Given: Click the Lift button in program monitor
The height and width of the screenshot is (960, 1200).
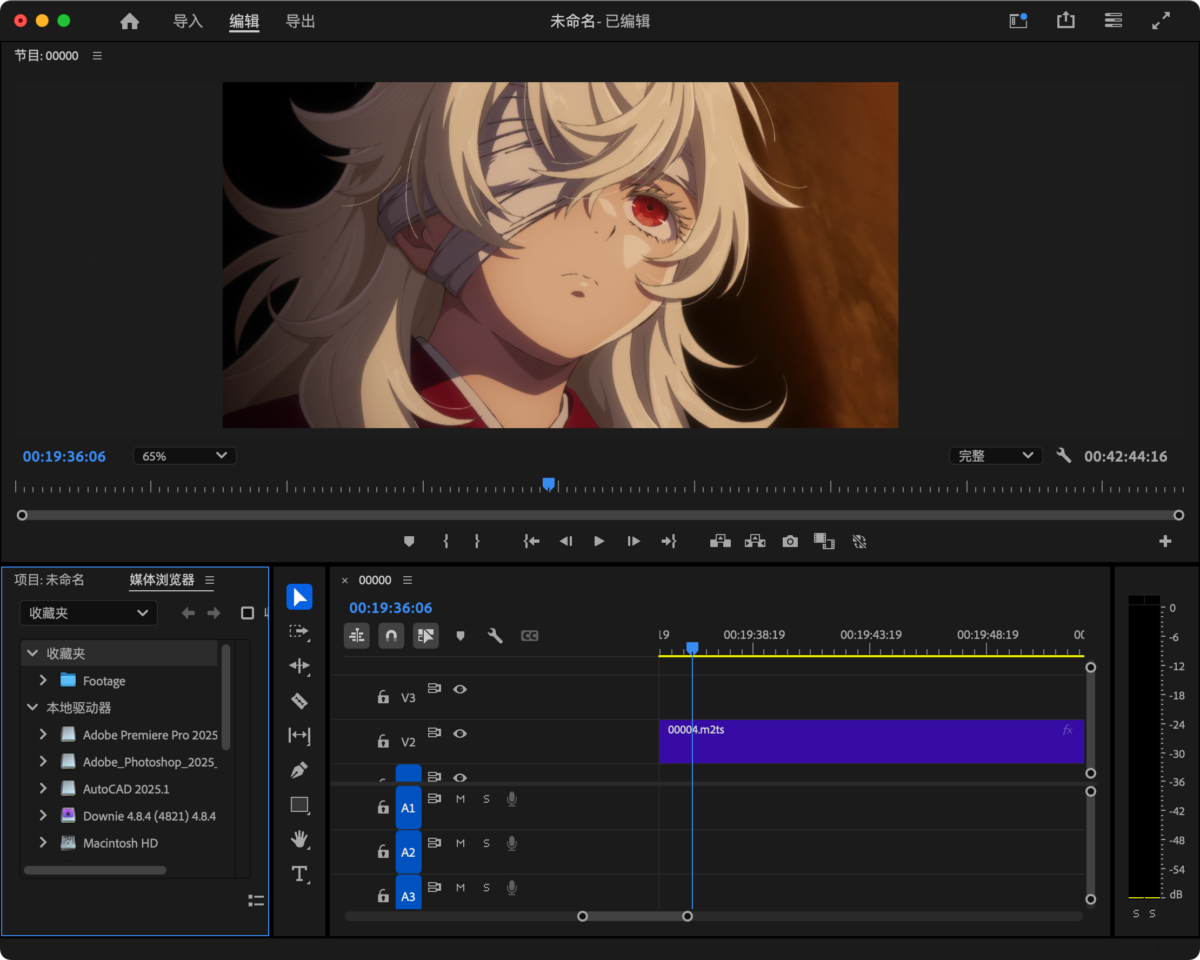Looking at the screenshot, I should (x=720, y=541).
